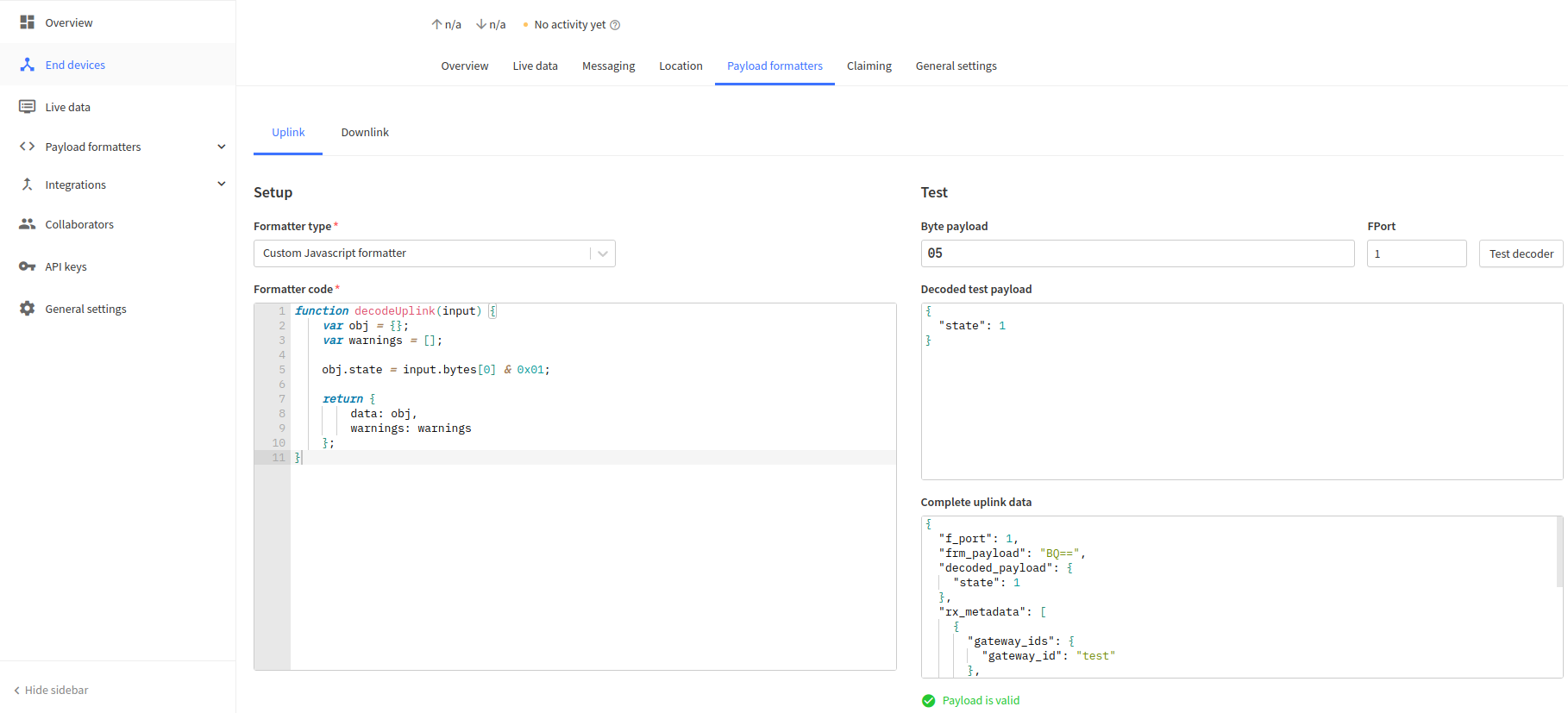Screen dimensions: 1568x713
Task: Open the General settings tab of the device
Action: pyautogui.click(x=956, y=66)
